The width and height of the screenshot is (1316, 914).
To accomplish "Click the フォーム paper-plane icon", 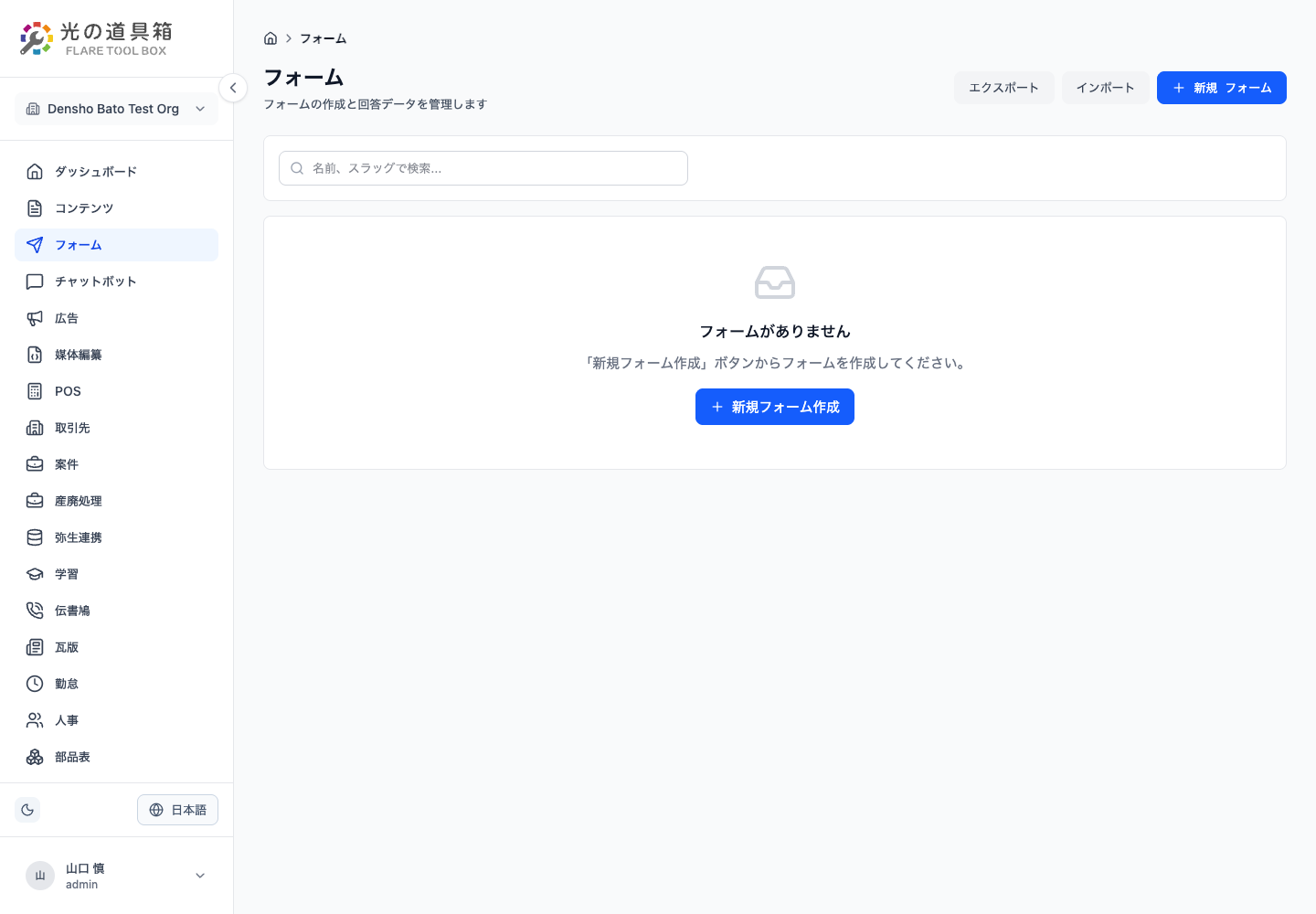I will click(35, 245).
